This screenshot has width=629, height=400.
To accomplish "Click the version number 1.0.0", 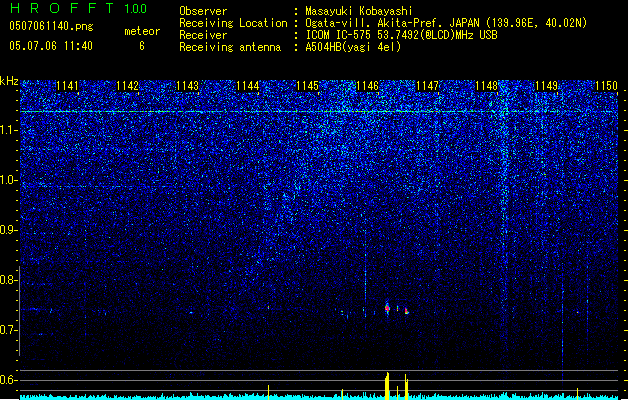I will pyautogui.click(x=136, y=9).
